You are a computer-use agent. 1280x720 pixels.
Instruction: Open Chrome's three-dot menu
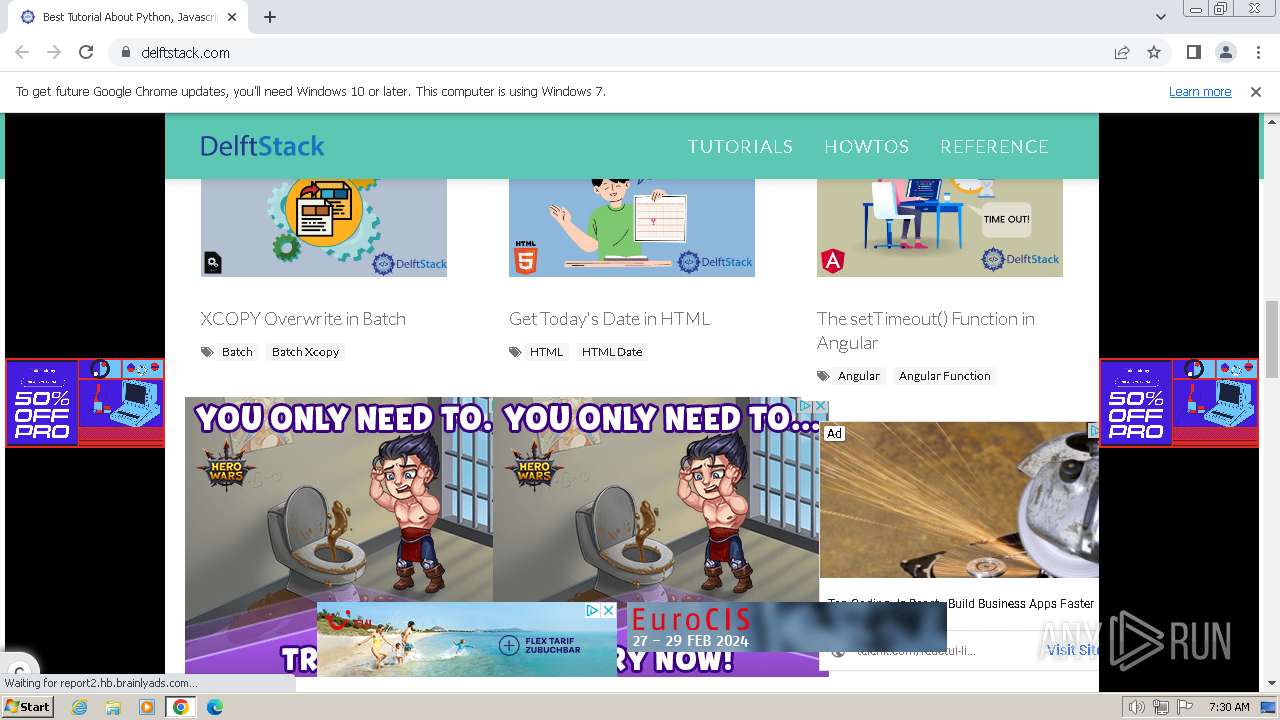coord(1258,52)
